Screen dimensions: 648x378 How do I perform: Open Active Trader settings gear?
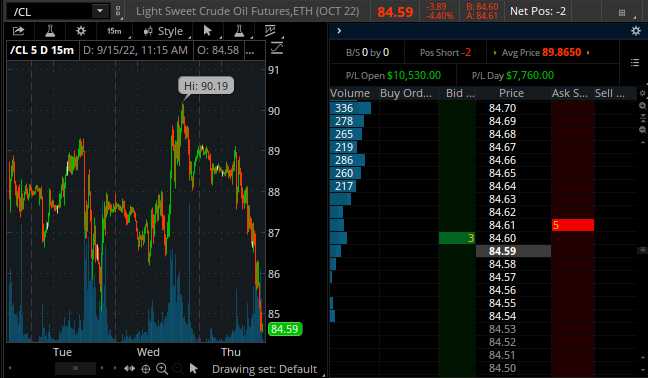point(636,31)
